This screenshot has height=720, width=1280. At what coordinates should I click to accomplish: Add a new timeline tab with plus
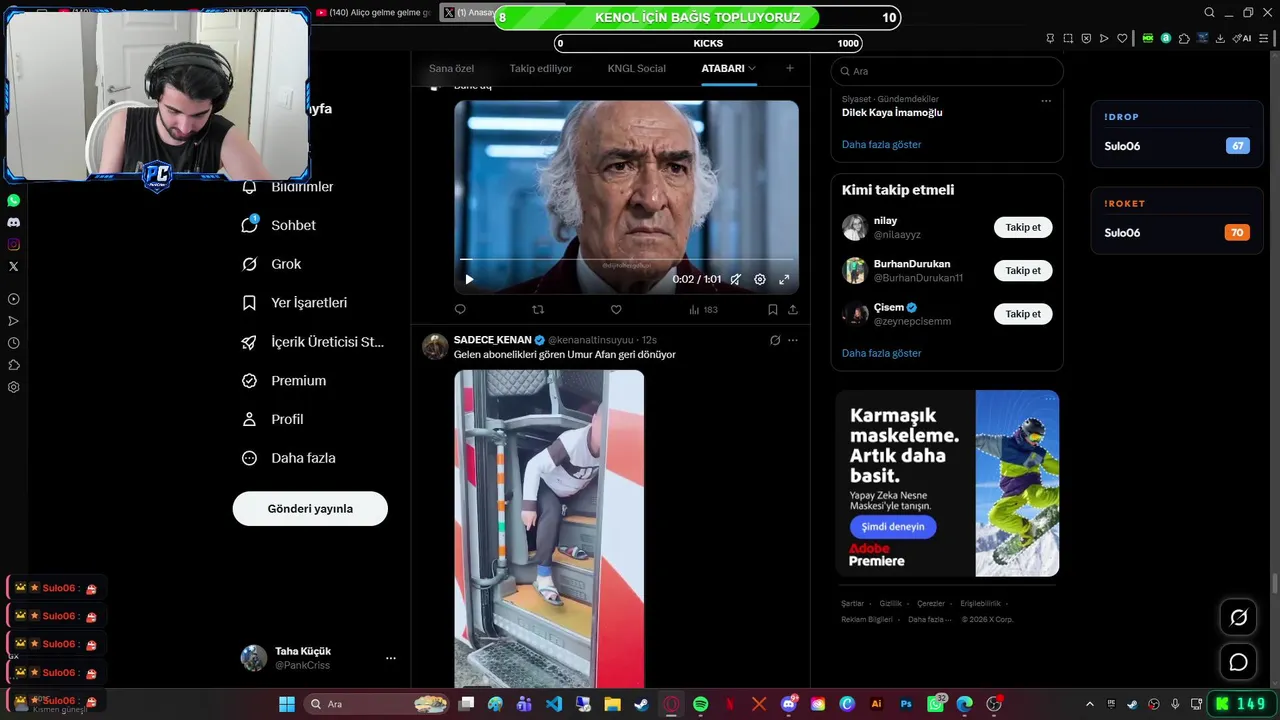[x=790, y=68]
